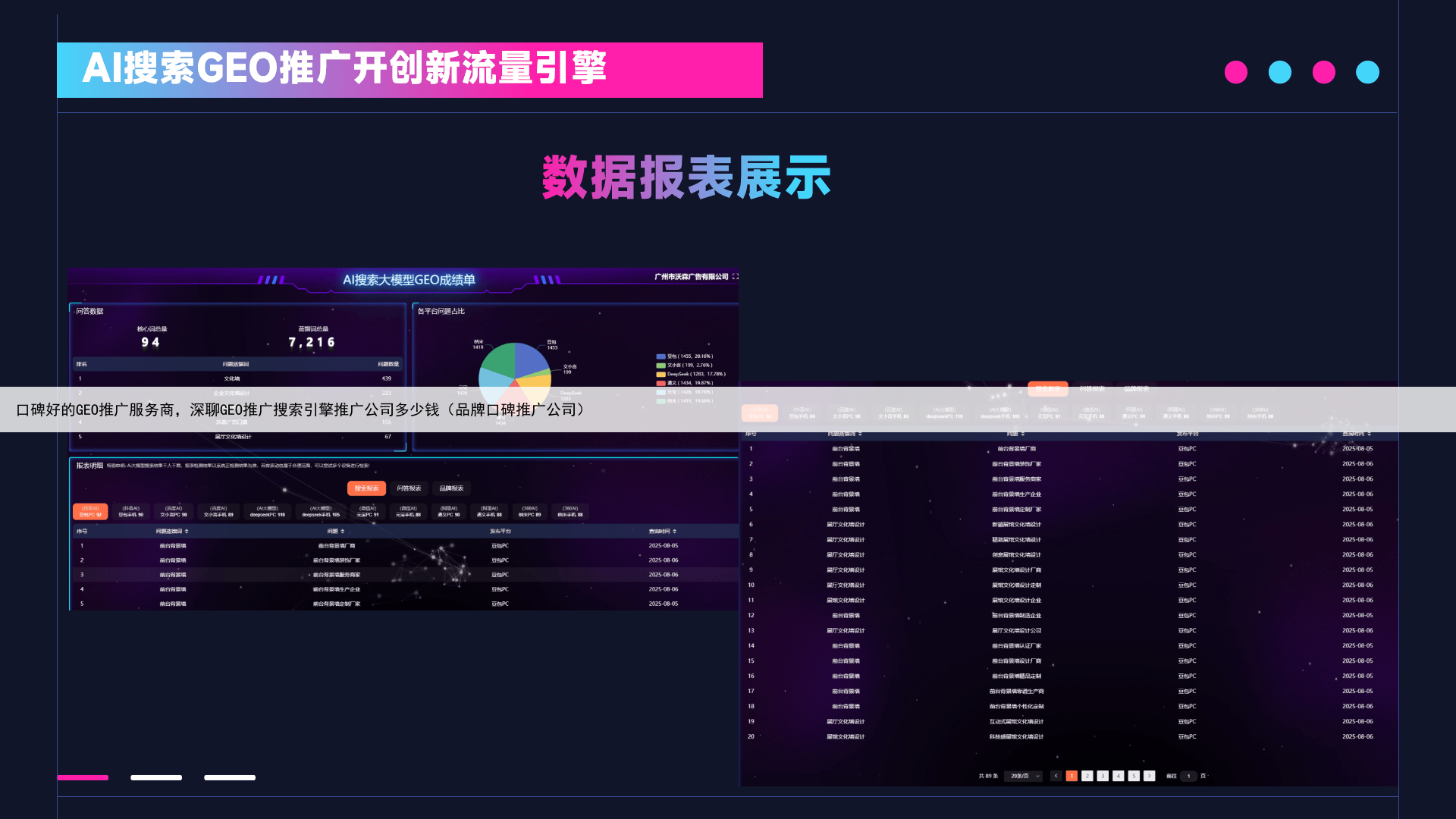Click the 前往 page number input field

coord(1188,776)
